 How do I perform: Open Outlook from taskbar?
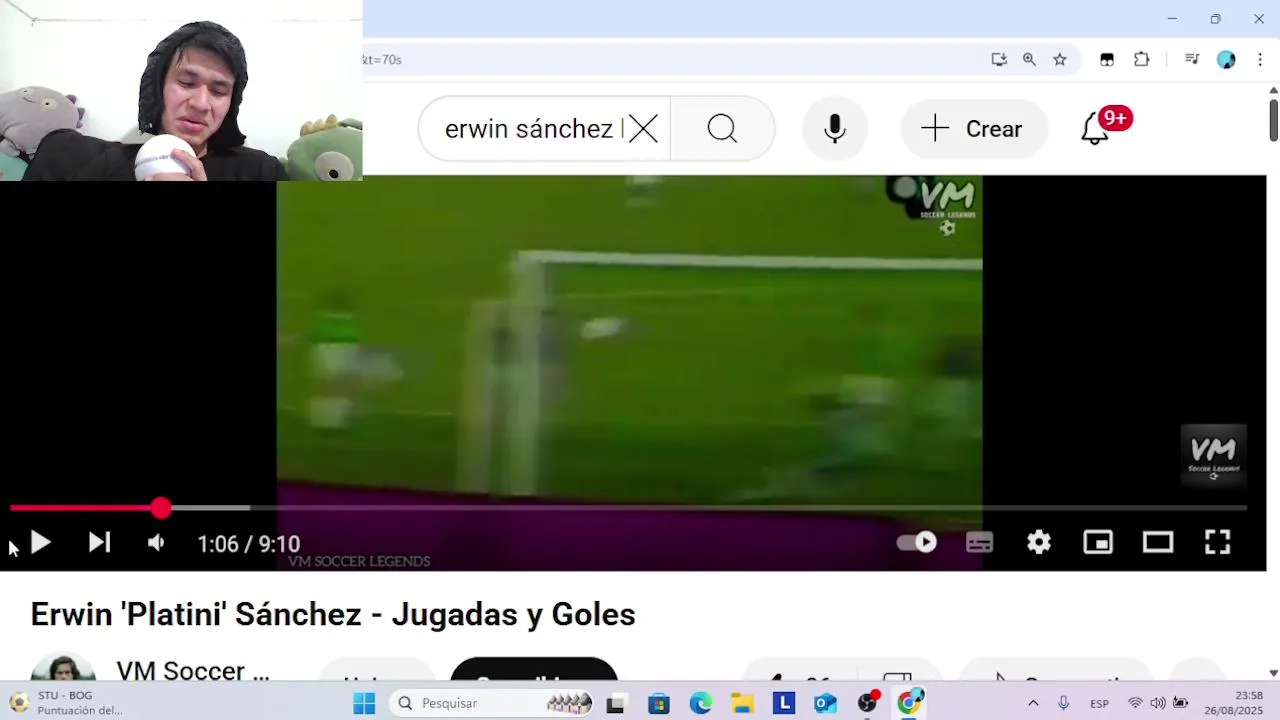point(826,704)
